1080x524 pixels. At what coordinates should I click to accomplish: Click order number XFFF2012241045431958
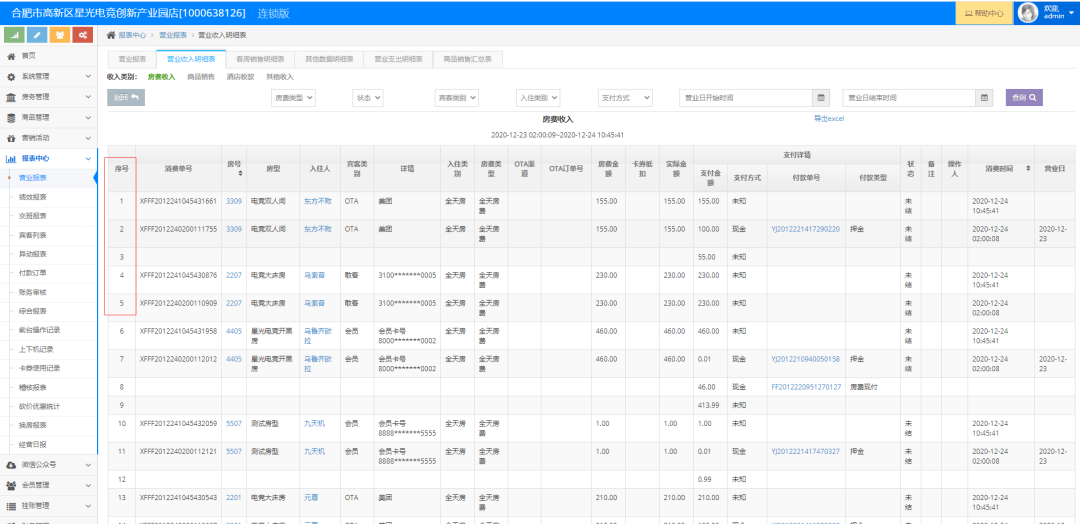[178, 331]
